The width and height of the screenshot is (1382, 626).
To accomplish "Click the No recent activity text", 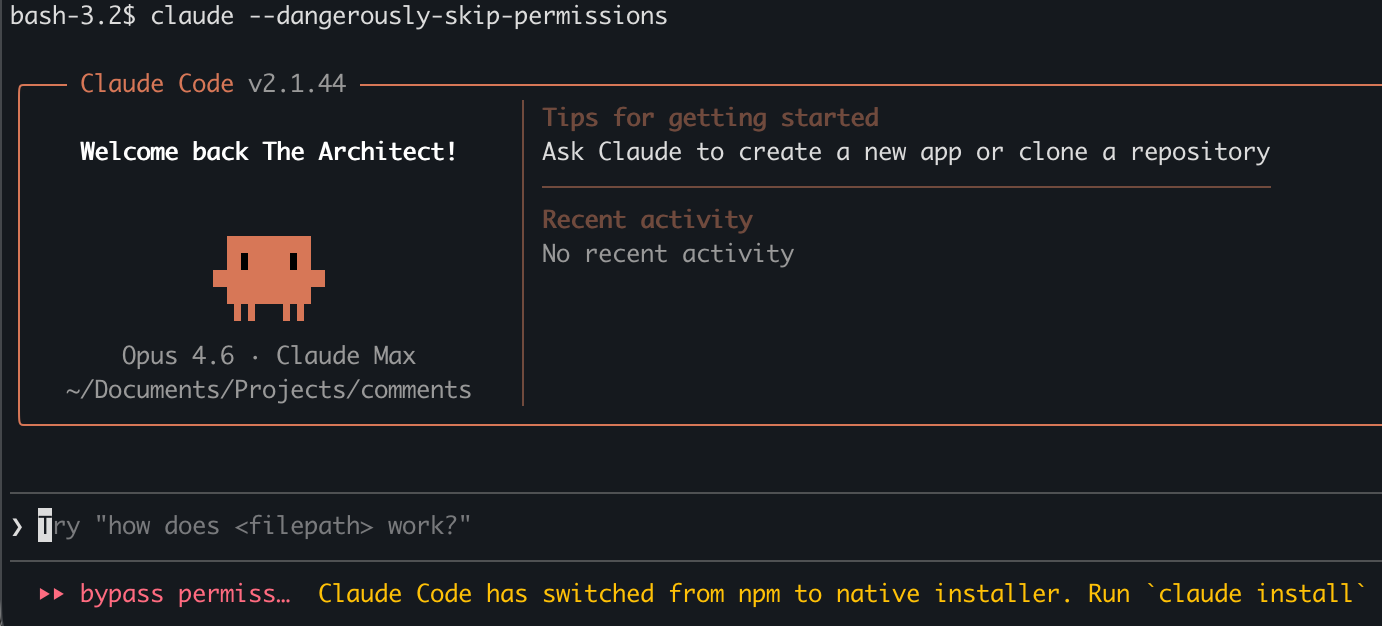I will click(x=667, y=254).
